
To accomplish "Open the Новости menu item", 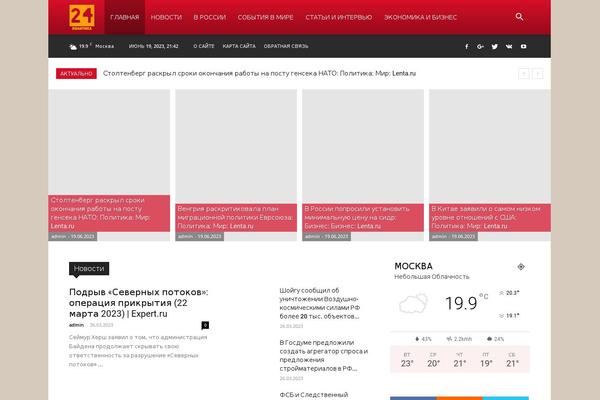I will pos(166,17).
